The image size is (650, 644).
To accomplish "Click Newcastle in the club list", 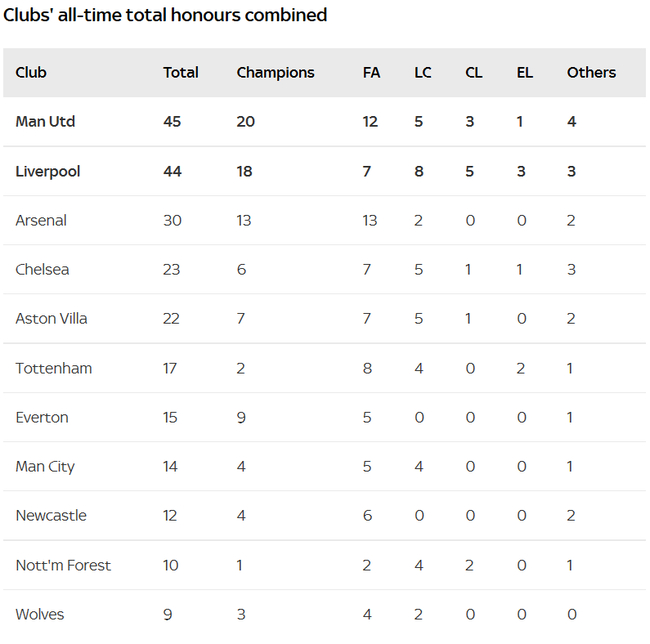I will point(51,516).
